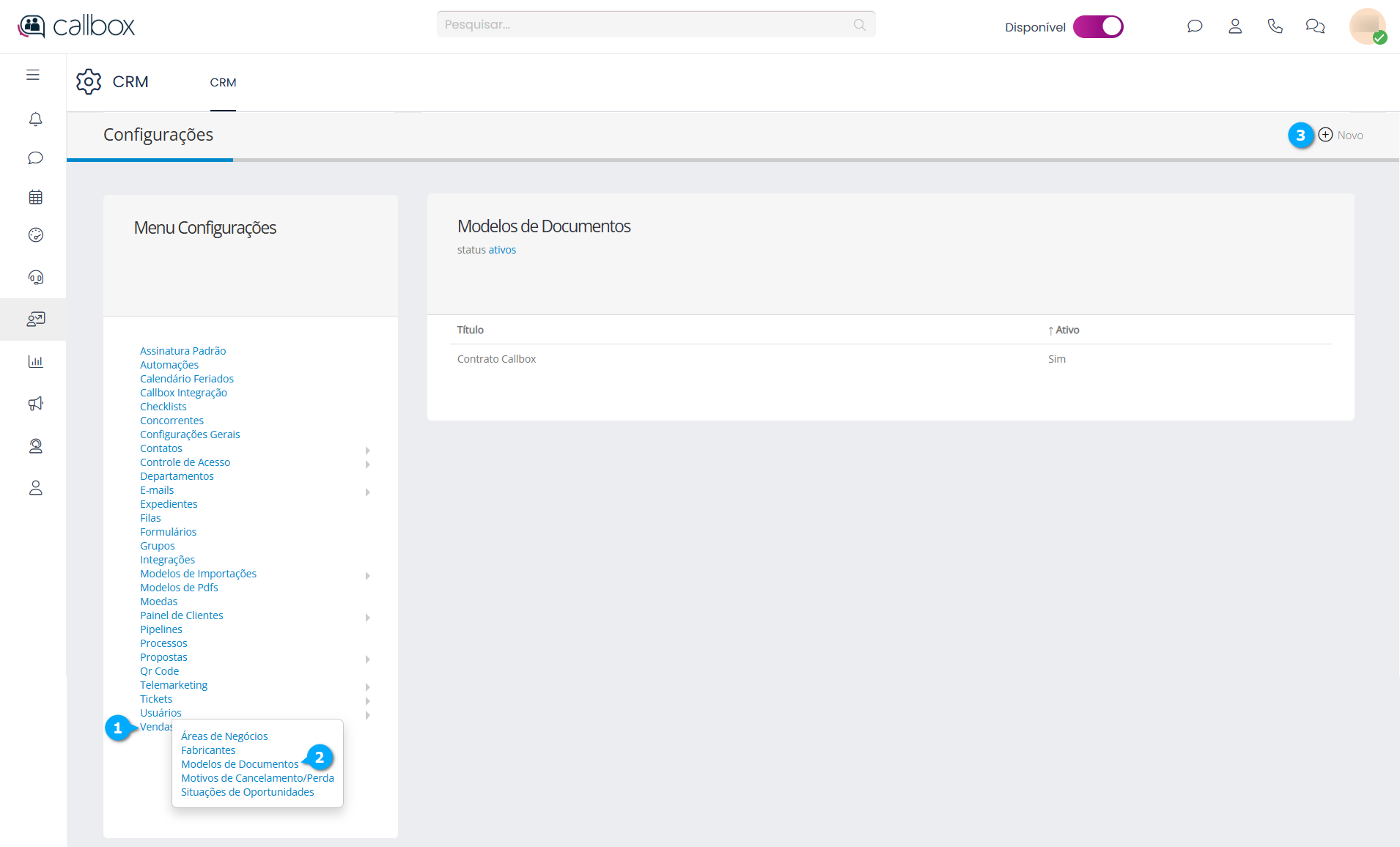The height and width of the screenshot is (847, 1400).
Task: Click the ativos status filter link
Action: tap(502, 250)
